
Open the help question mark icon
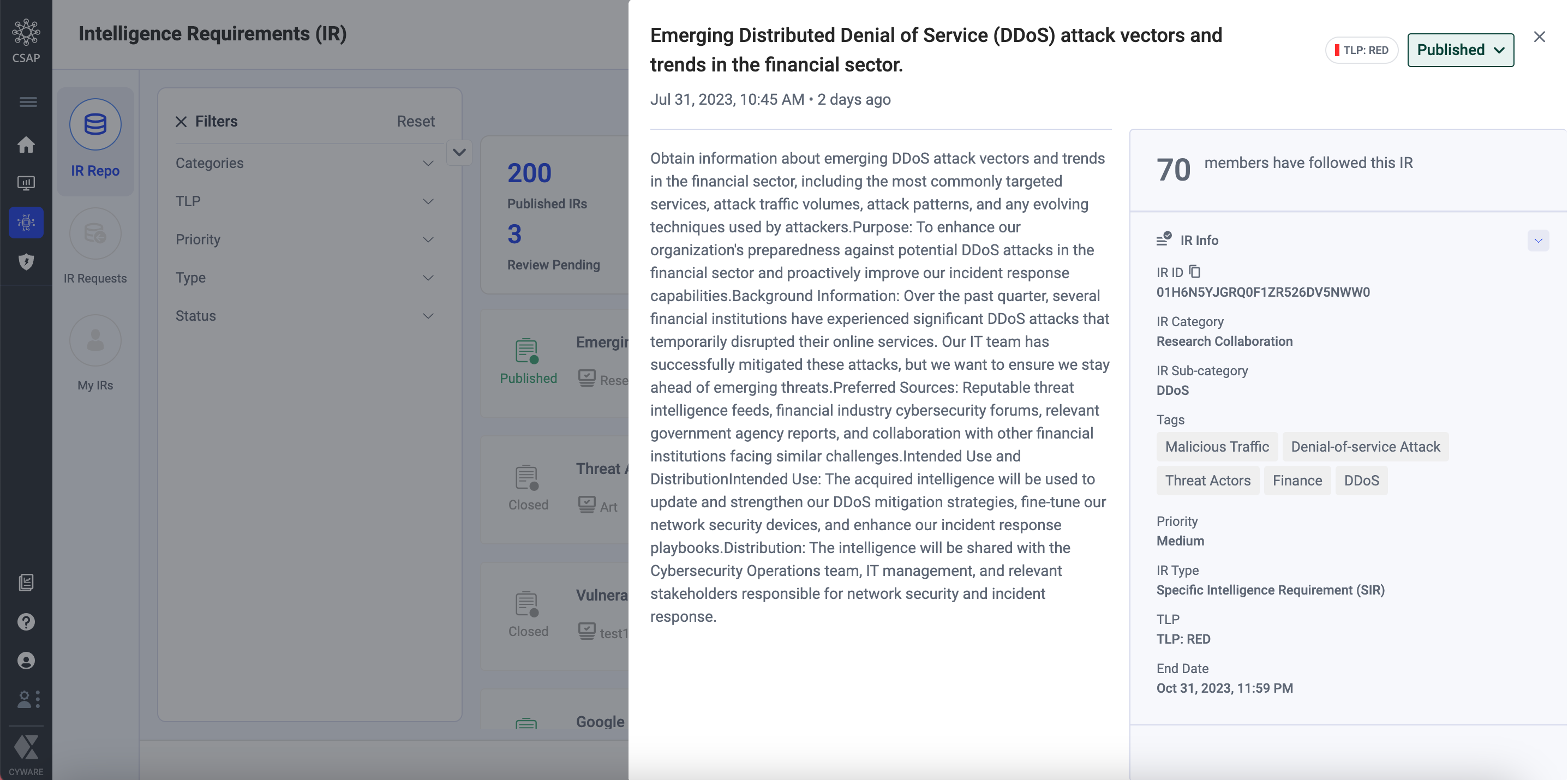click(x=26, y=622)
